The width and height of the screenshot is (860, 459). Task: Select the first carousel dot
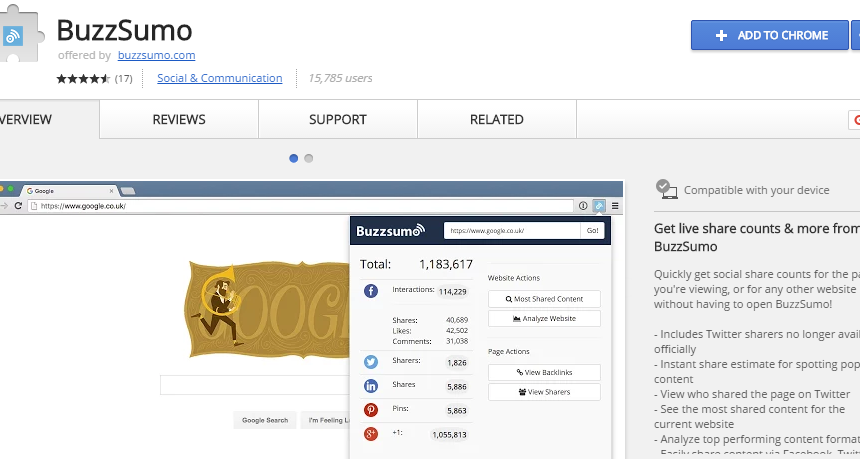coord(293,158)
